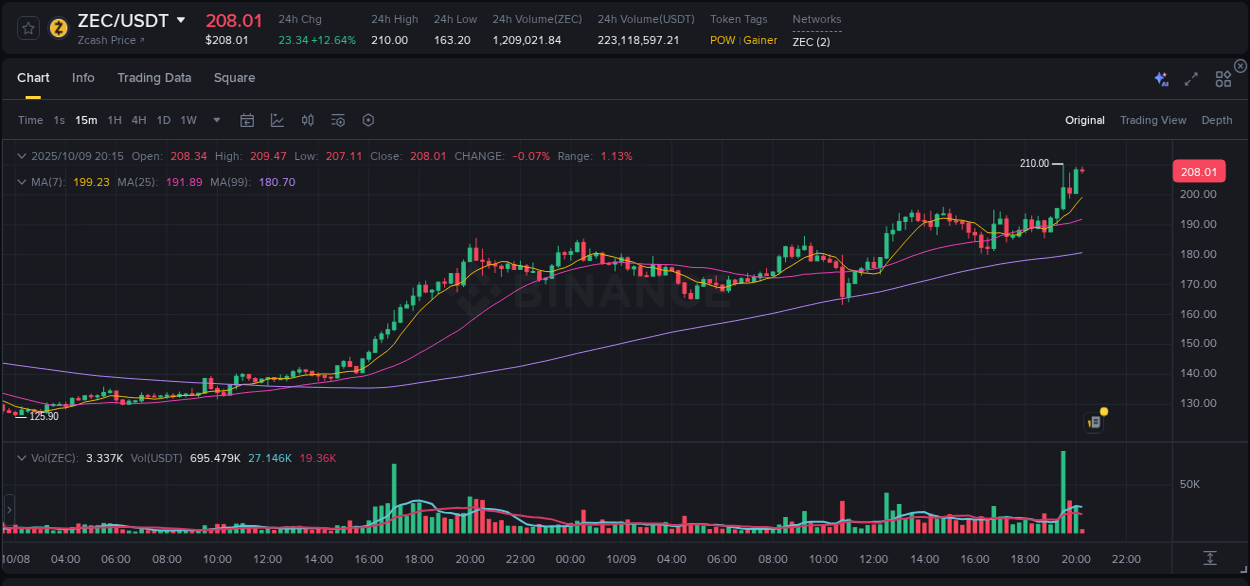Open the ZEC/USDT pair dropdown

tap(180, 20)
